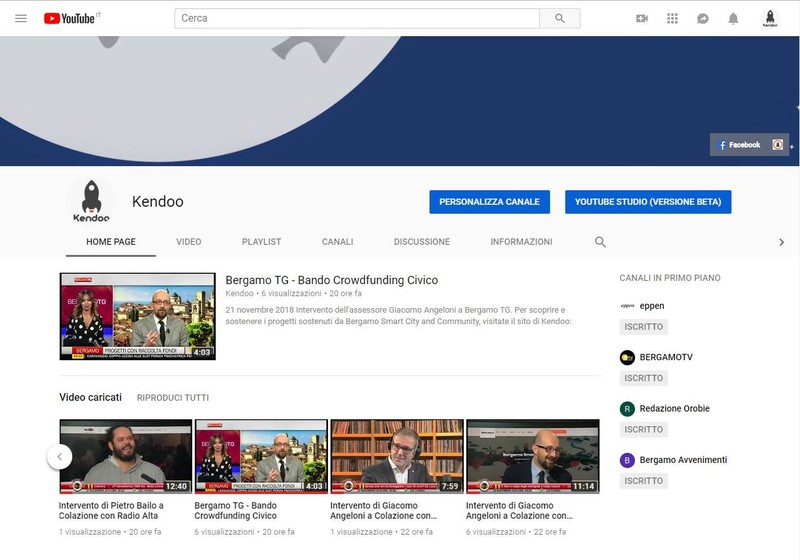Toggle ISCRITTO under BERGAMOTV
The image size is (800, 560).
coord(644,378)
